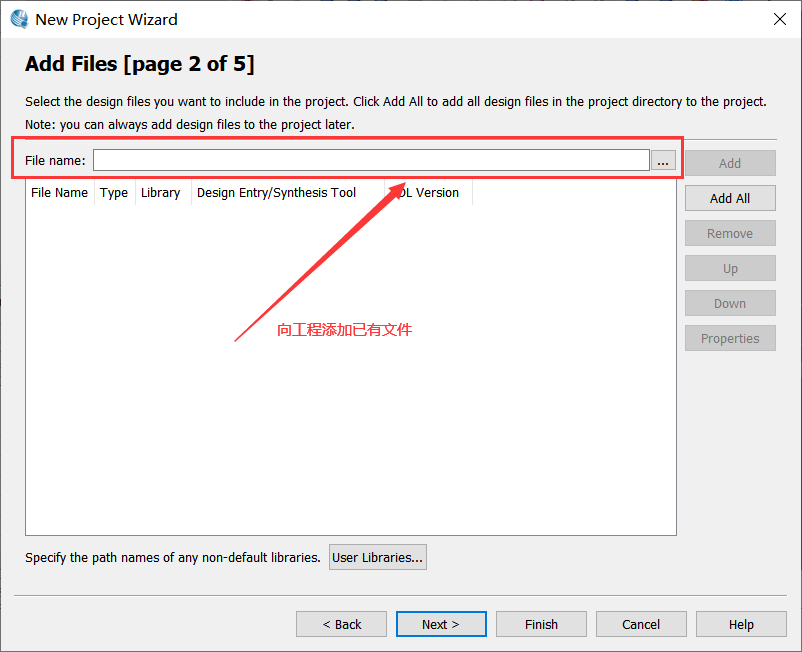
Task: Click the Type column header
Action: coord(114,193)
